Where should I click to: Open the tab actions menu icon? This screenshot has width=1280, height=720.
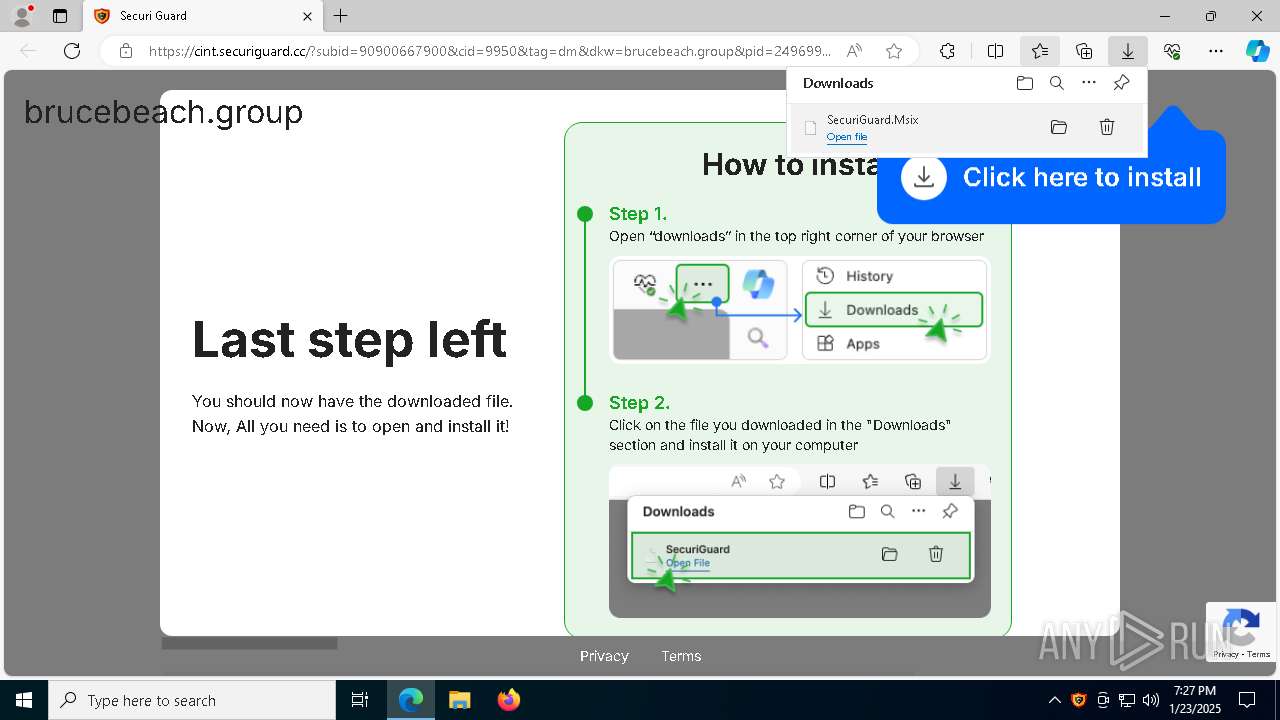(x=60, y=16)
